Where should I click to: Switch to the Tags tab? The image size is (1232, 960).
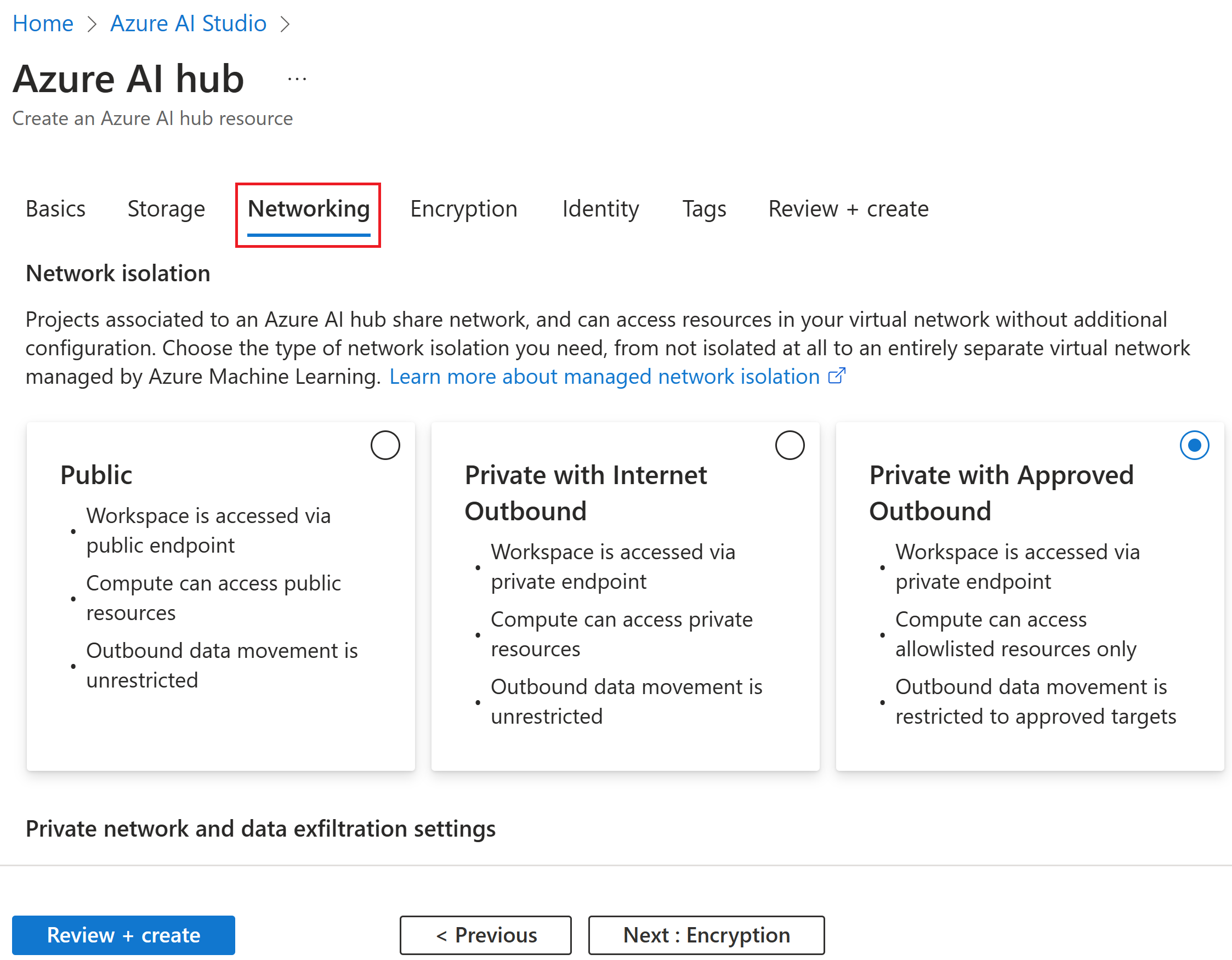point(704,209)
